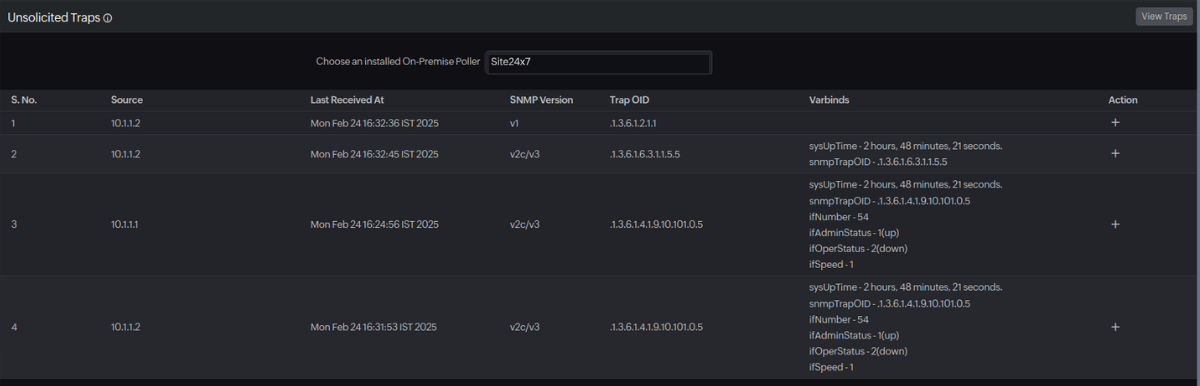Screen dimensions: 1200x386
Task: Click the Trap OID column header
Action: [629, 100]
